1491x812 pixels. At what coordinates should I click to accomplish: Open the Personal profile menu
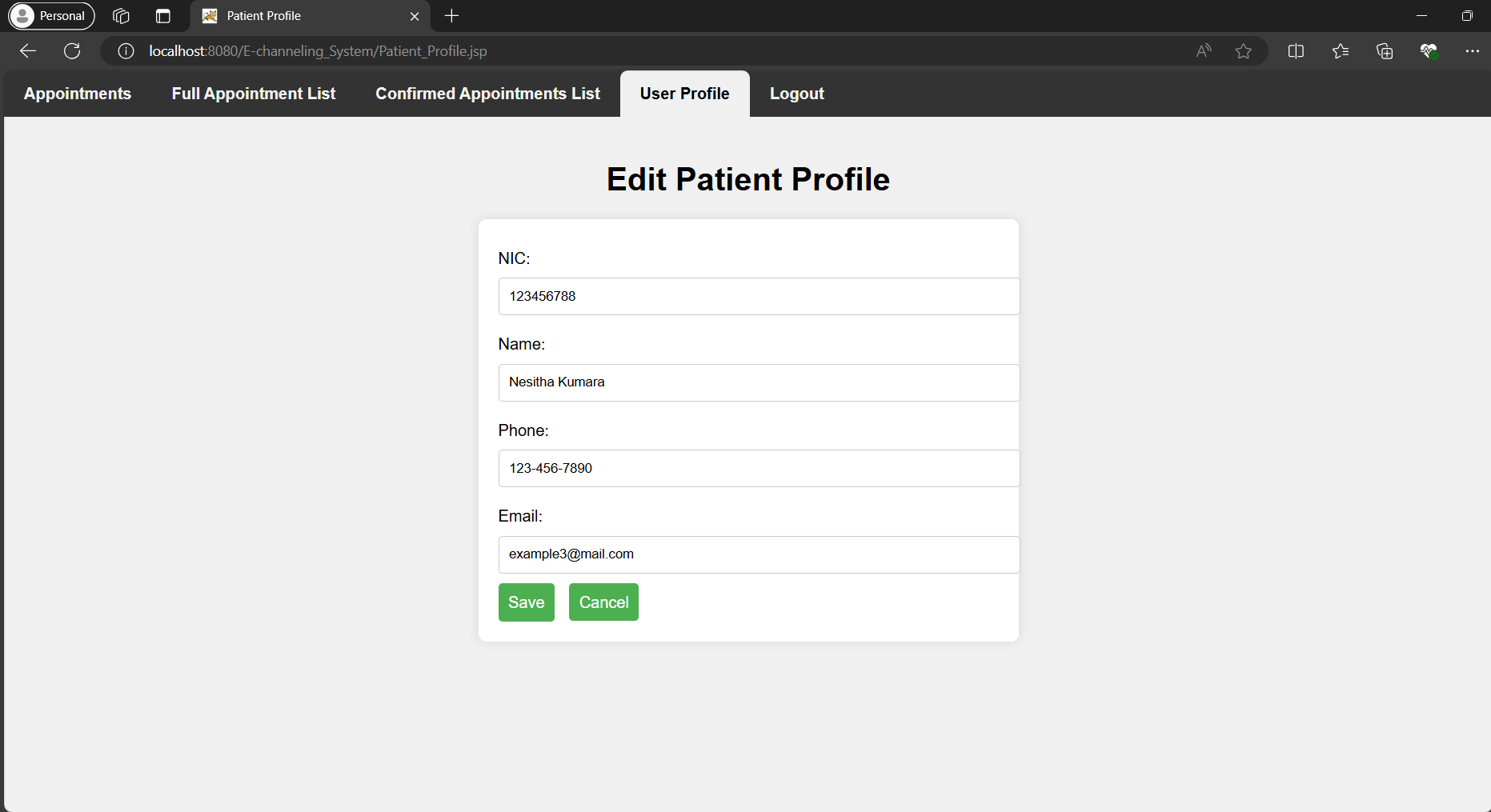[51, 16]
